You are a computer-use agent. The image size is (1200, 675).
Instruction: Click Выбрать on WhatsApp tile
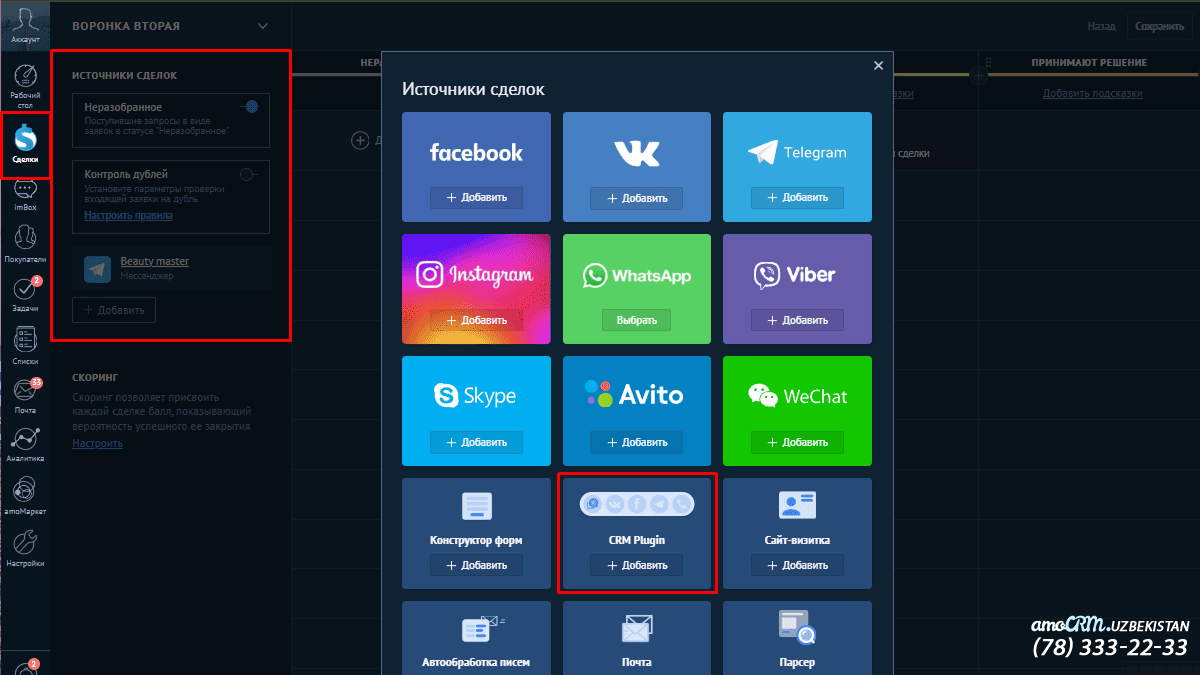coord(636,320)
